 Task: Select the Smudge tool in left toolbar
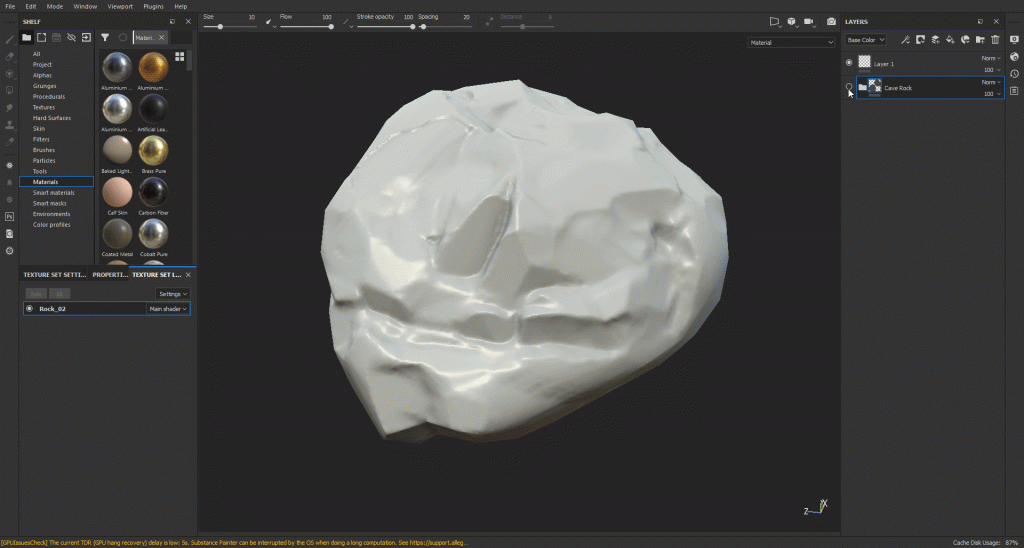tap(9, 108)
